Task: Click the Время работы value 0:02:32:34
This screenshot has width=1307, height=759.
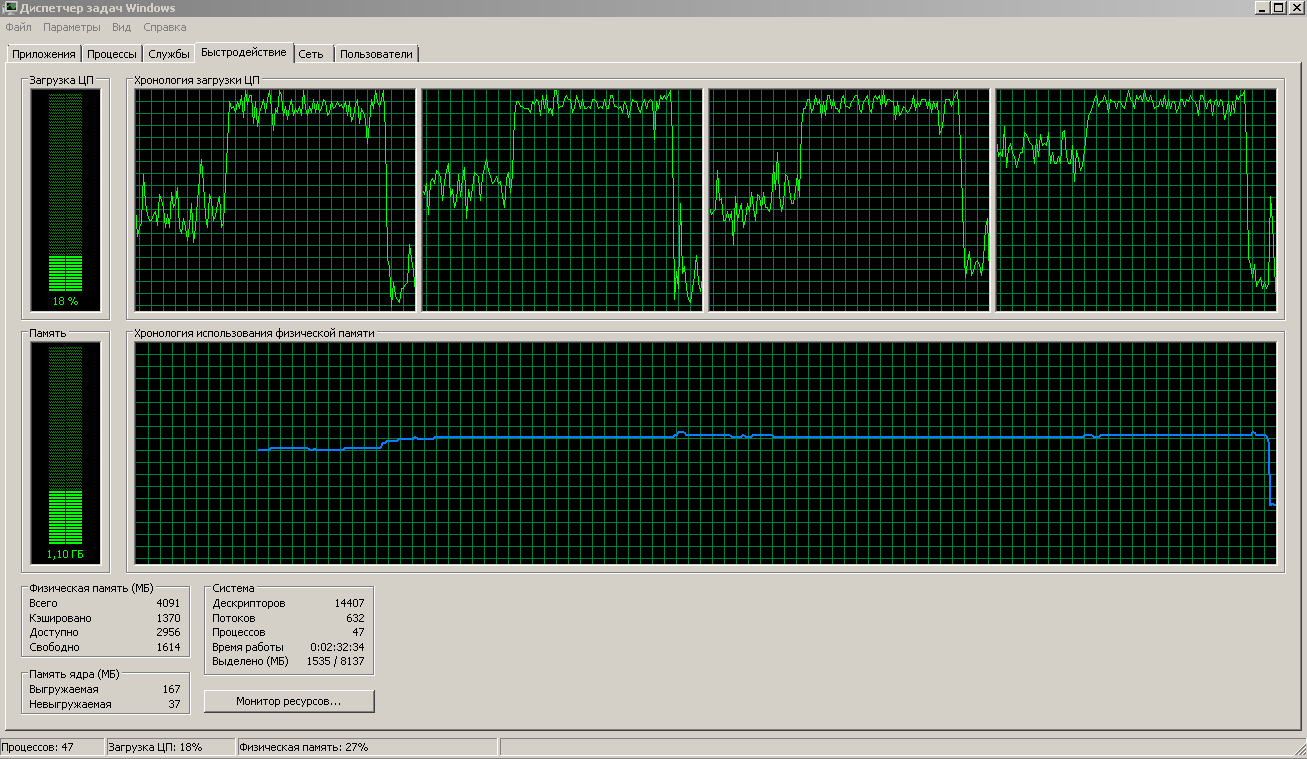Action: pos(336,647)
